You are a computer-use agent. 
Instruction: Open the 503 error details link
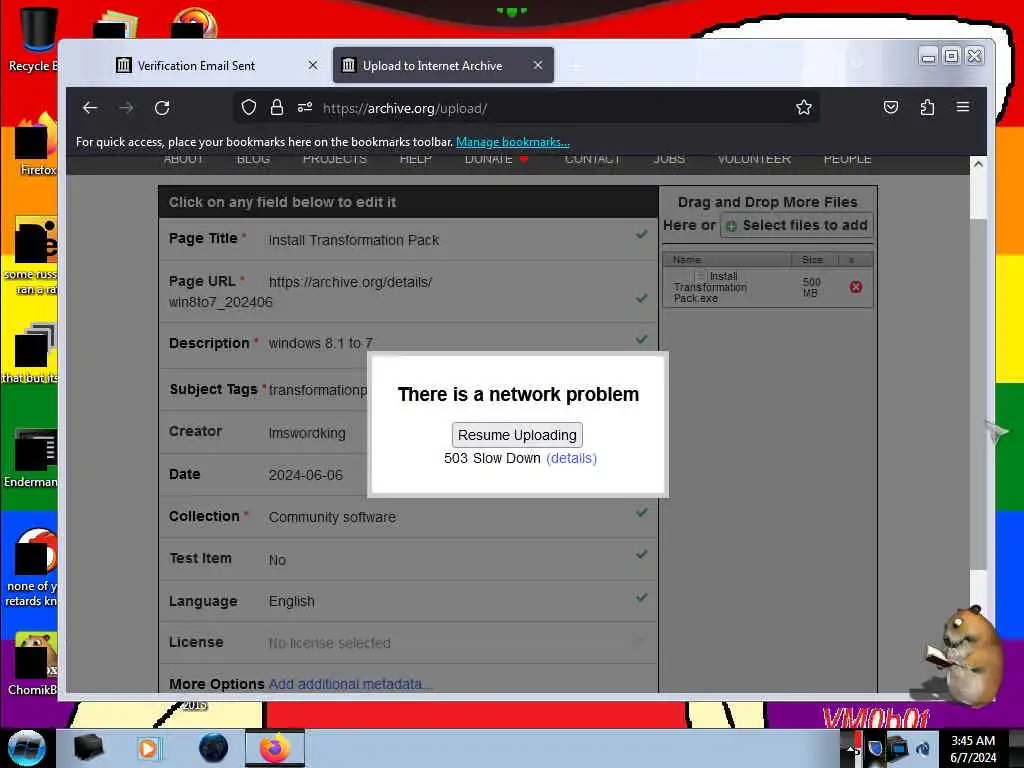pyautogui.click(x=571, y=458)
